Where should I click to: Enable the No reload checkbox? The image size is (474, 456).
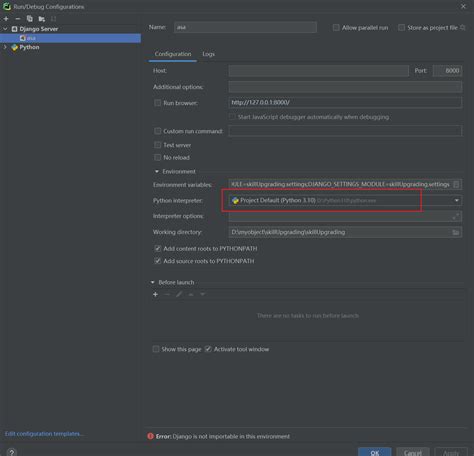tap(158, 157)
